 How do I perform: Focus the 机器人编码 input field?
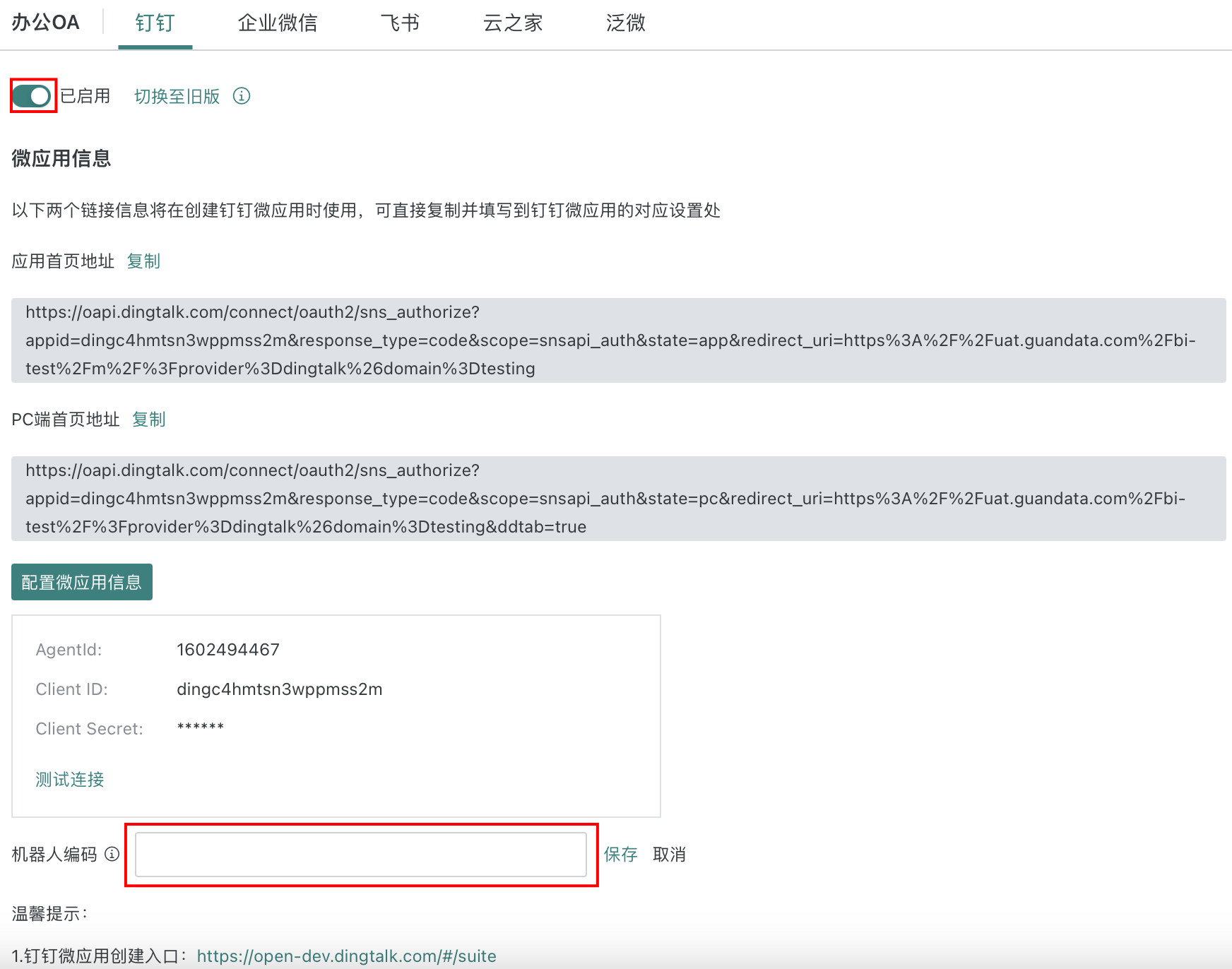[360, 855]
